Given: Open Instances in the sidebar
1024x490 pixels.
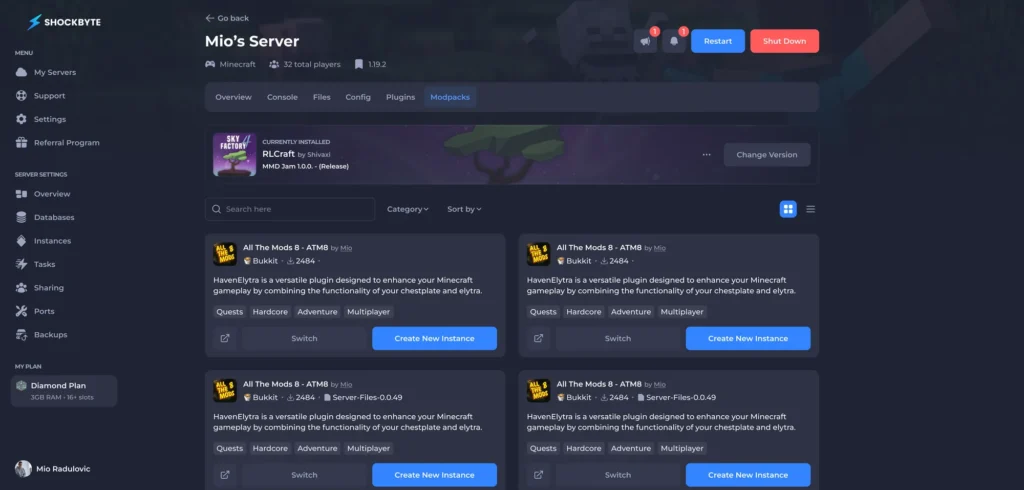Looking at the screenshot, I should [x=52, y=241].
